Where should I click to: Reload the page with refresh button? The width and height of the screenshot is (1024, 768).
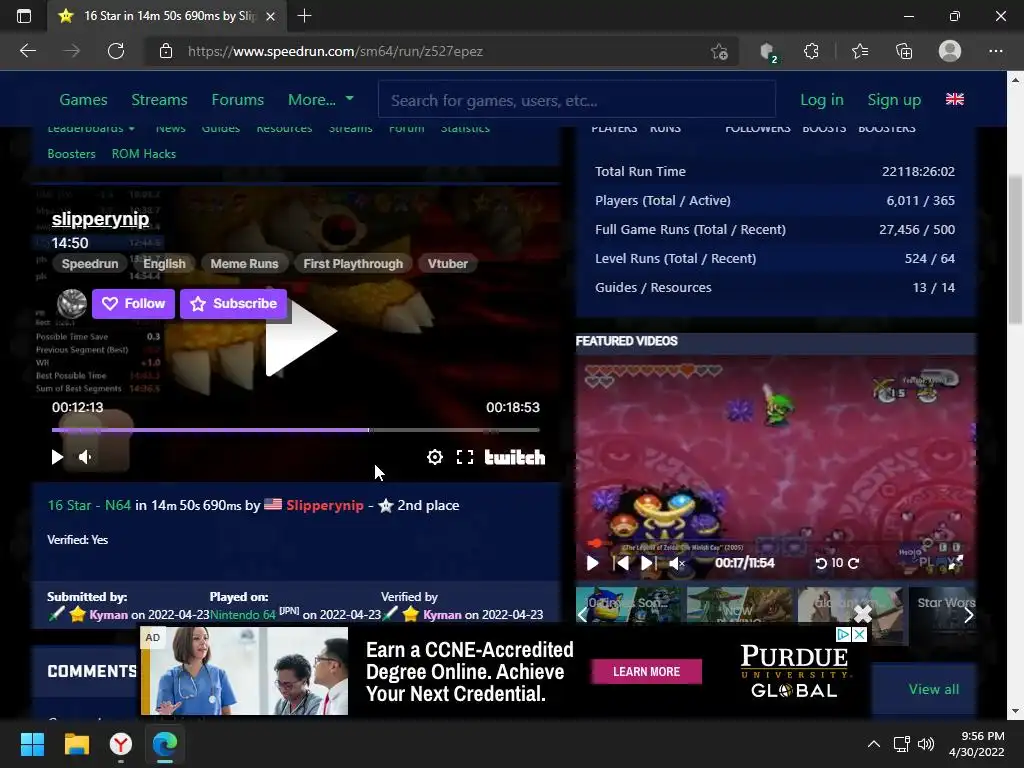point(116,51)
